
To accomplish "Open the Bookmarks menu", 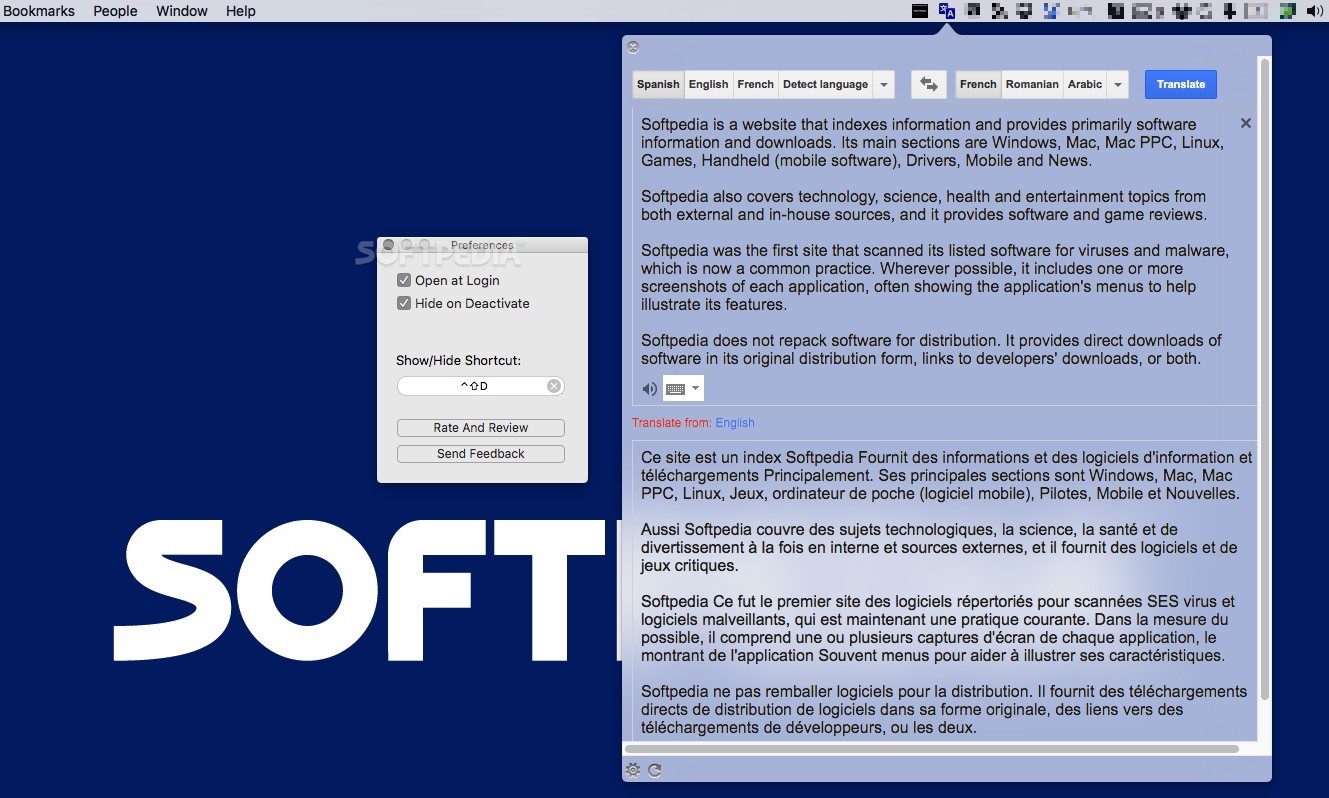I will pos(39,11).
